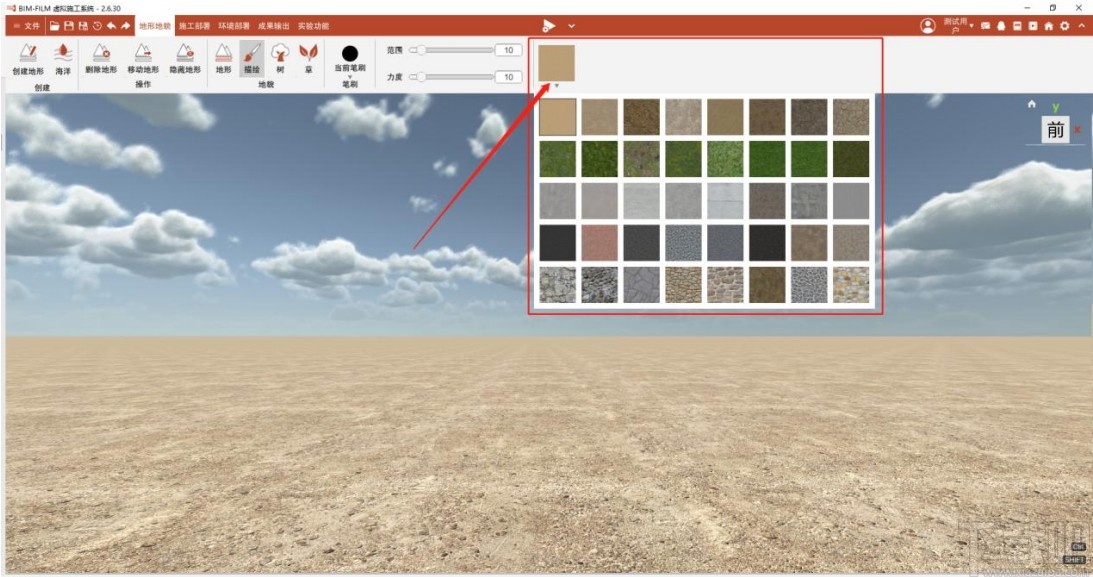This screenshot has width=1093, height=577.
Task: Switch to the 成果输出 tab
Action: [274, 26]
